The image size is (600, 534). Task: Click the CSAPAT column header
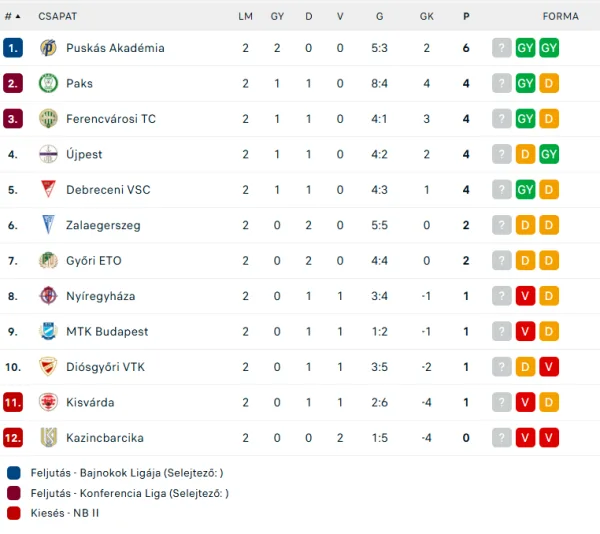coord(57,16)
